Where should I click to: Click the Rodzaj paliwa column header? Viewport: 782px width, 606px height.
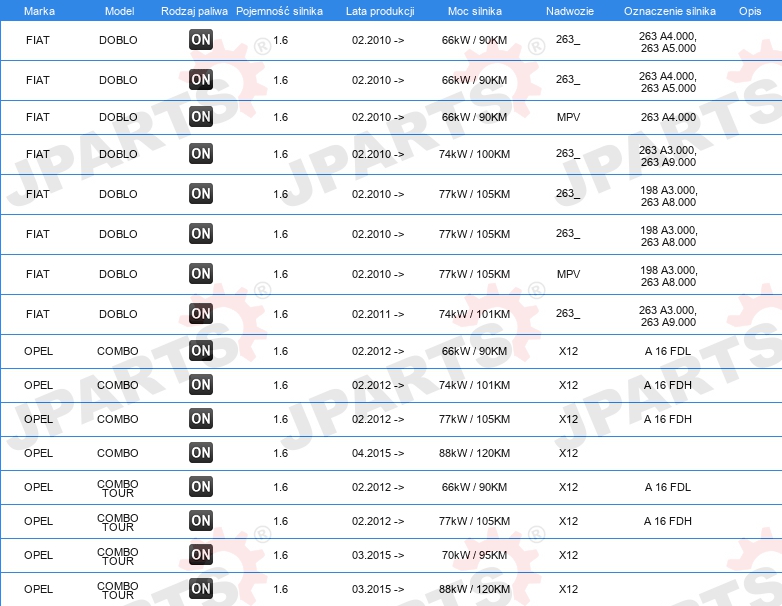(x=194, y=11)
